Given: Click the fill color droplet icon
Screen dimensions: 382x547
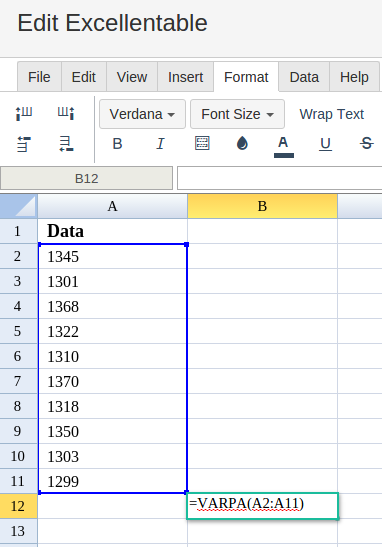Looking at the screenshot, I should click(242, 143).
